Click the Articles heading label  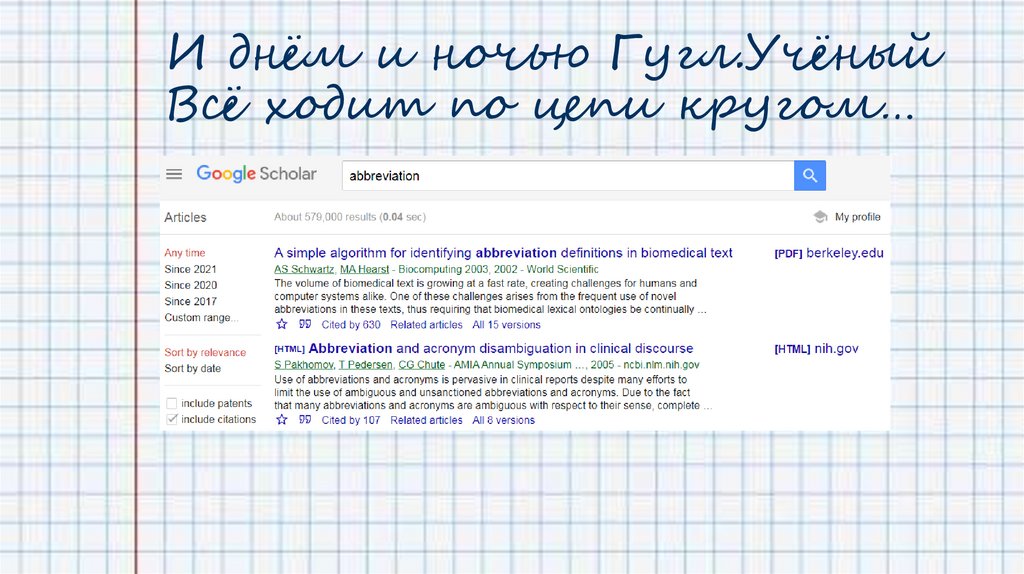pyautogui.click(x=185, y=217)
